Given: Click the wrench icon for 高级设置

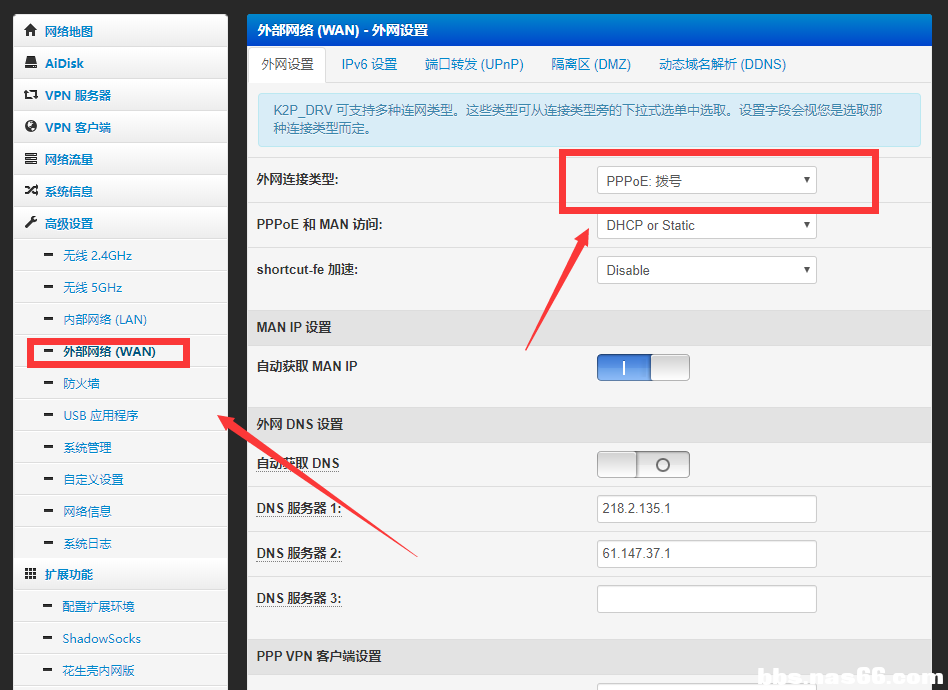Looking at the screenshot, I should [x=31, y=223].
